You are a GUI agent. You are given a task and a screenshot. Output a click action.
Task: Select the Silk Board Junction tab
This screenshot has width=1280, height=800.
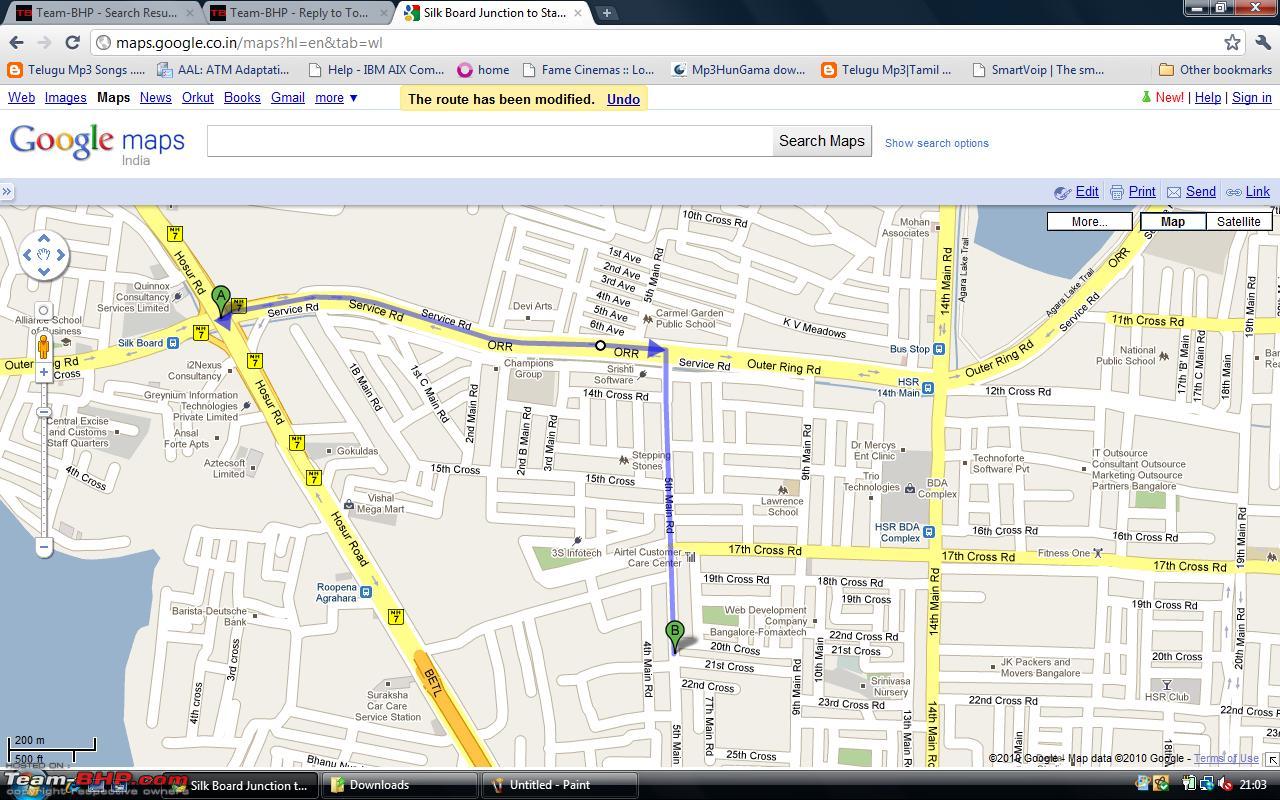pos(494,13)
